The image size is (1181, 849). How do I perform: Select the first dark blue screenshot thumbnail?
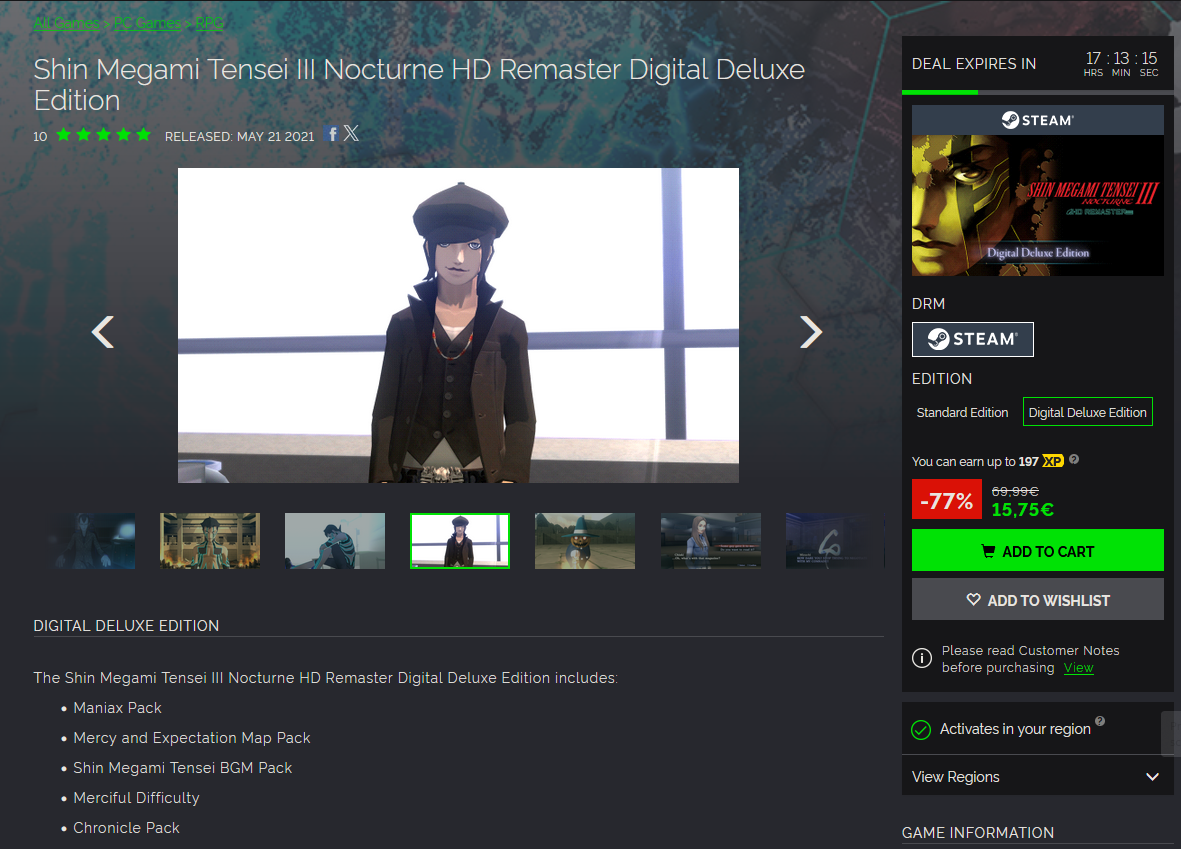coord(92,541)
